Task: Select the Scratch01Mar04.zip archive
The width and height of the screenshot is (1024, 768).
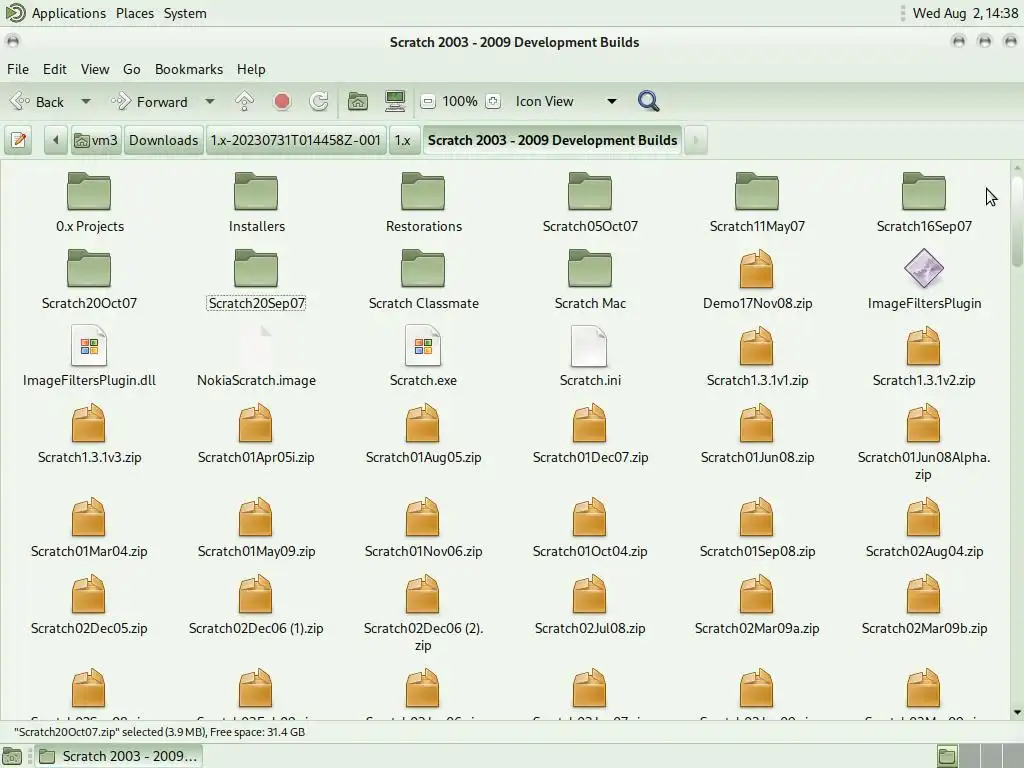Action: pyautogui.click(x=89, y=528)
